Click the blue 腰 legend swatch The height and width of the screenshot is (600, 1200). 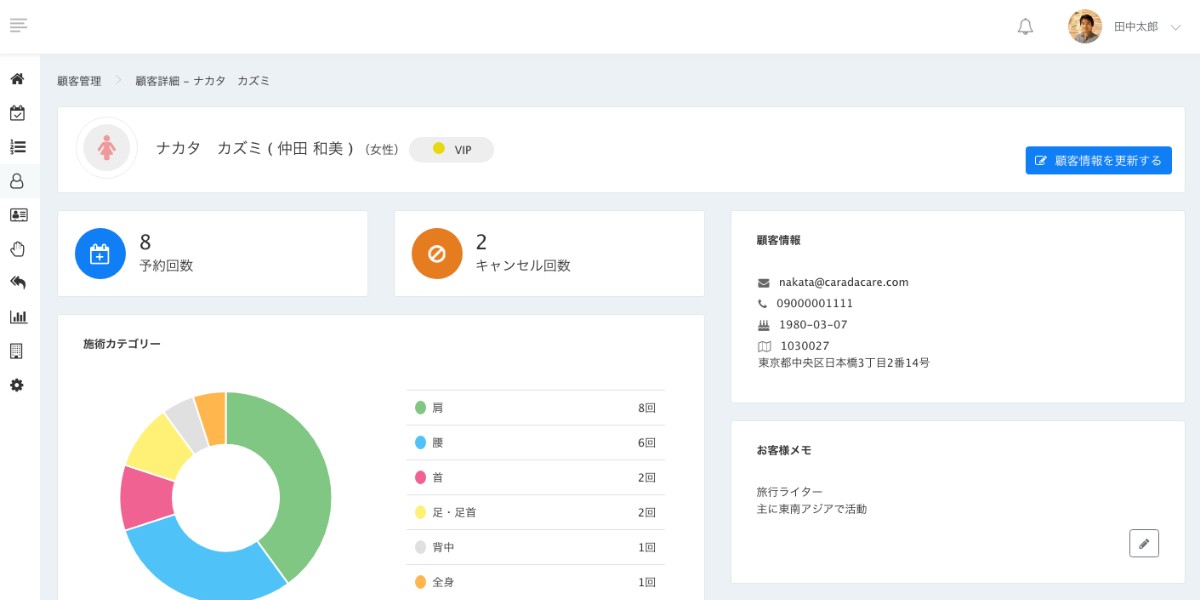tap(421, 443)
